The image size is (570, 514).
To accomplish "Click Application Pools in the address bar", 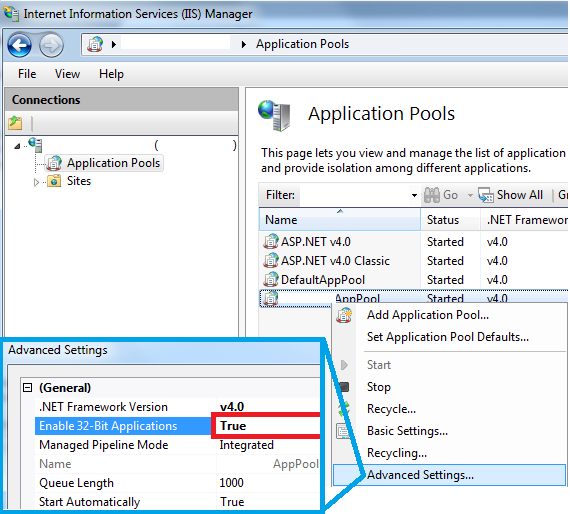I will point(302,44).
